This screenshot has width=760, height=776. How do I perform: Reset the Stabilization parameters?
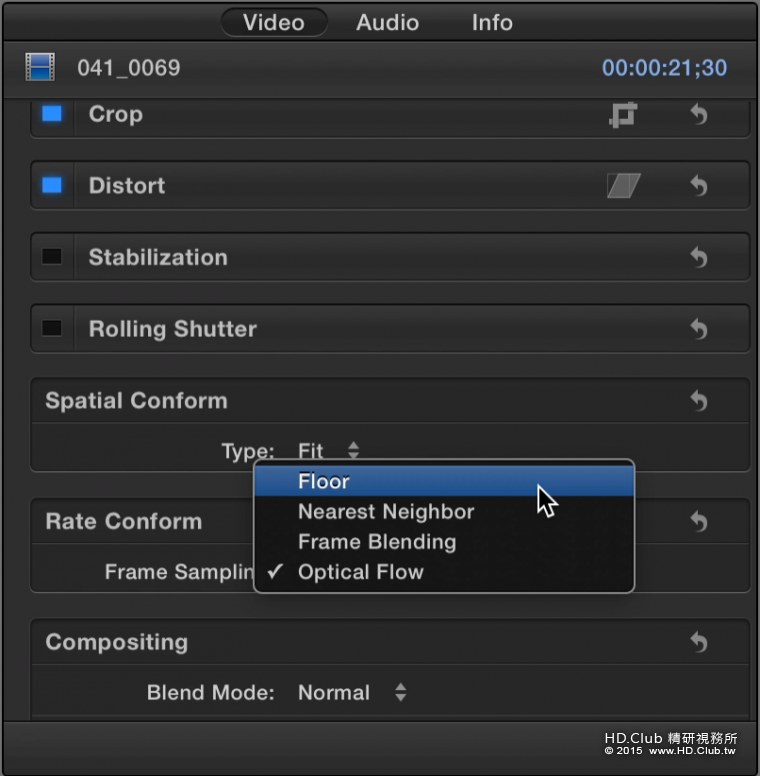(699, 258)
